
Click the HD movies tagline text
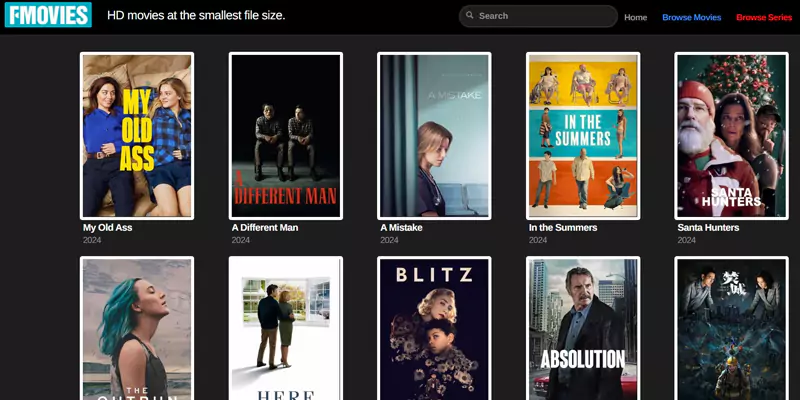pos(196,15)
